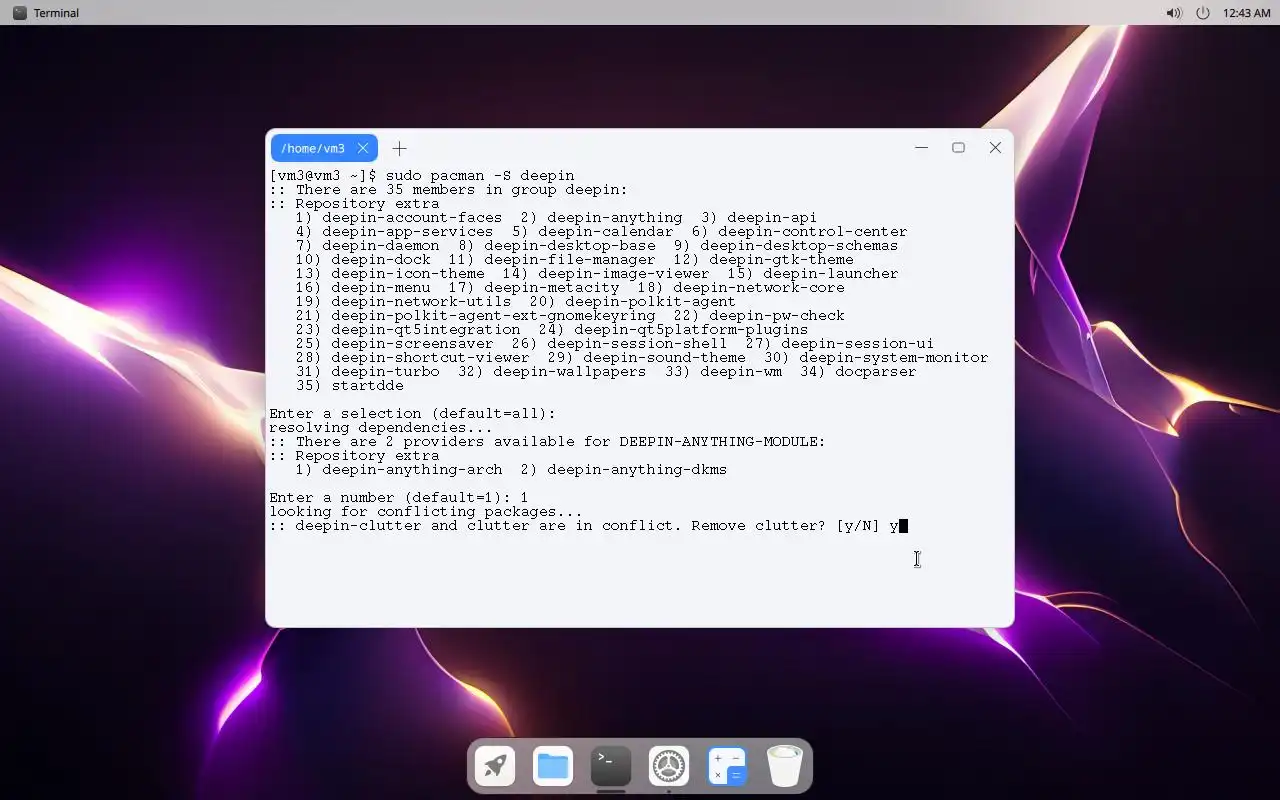
Task: Click 'deepin-turbo' package entry
Action: pyautogui.click(x=385, y=371)
